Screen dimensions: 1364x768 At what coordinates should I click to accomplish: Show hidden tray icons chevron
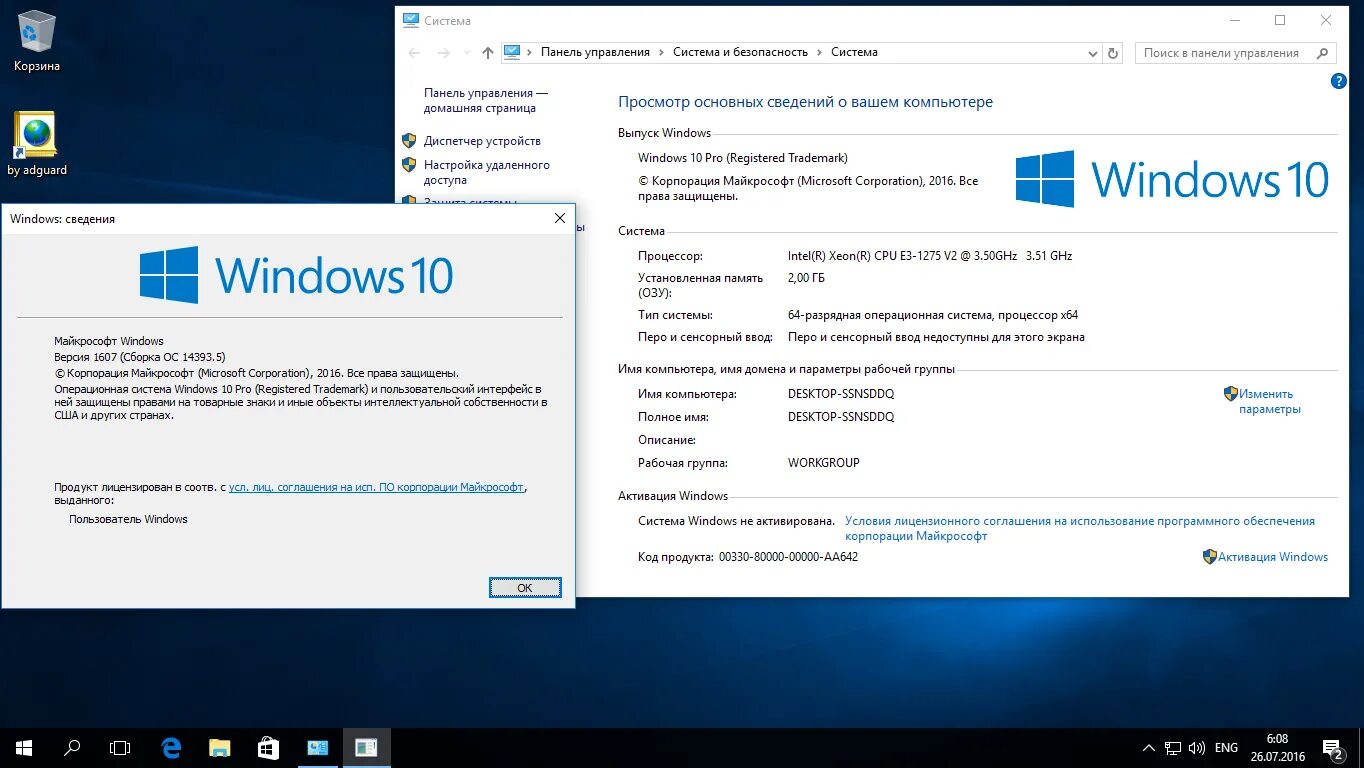pyautogui.click(x=1148, y=748)
